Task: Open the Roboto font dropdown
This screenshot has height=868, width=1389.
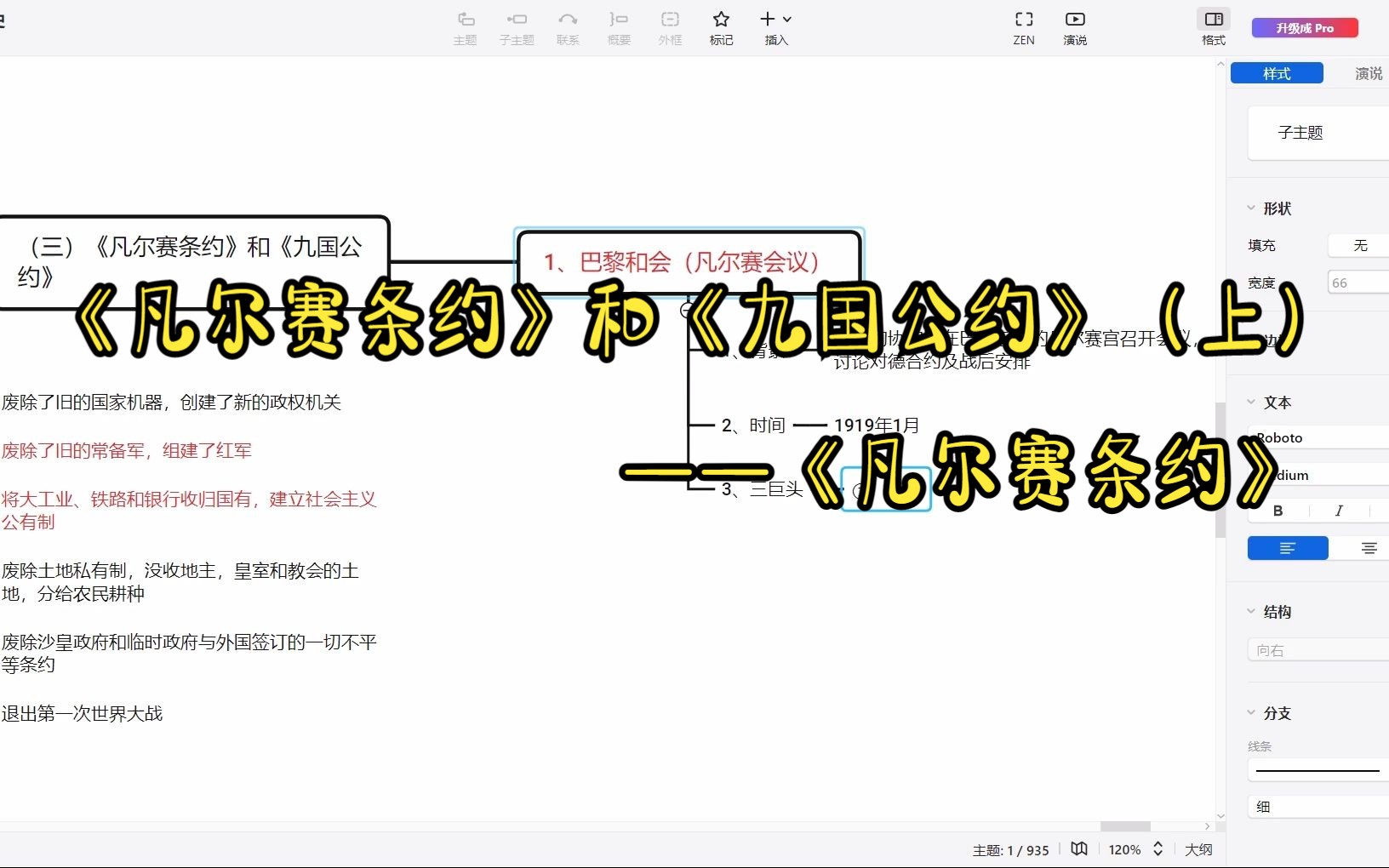Action: pos(1318,437)
